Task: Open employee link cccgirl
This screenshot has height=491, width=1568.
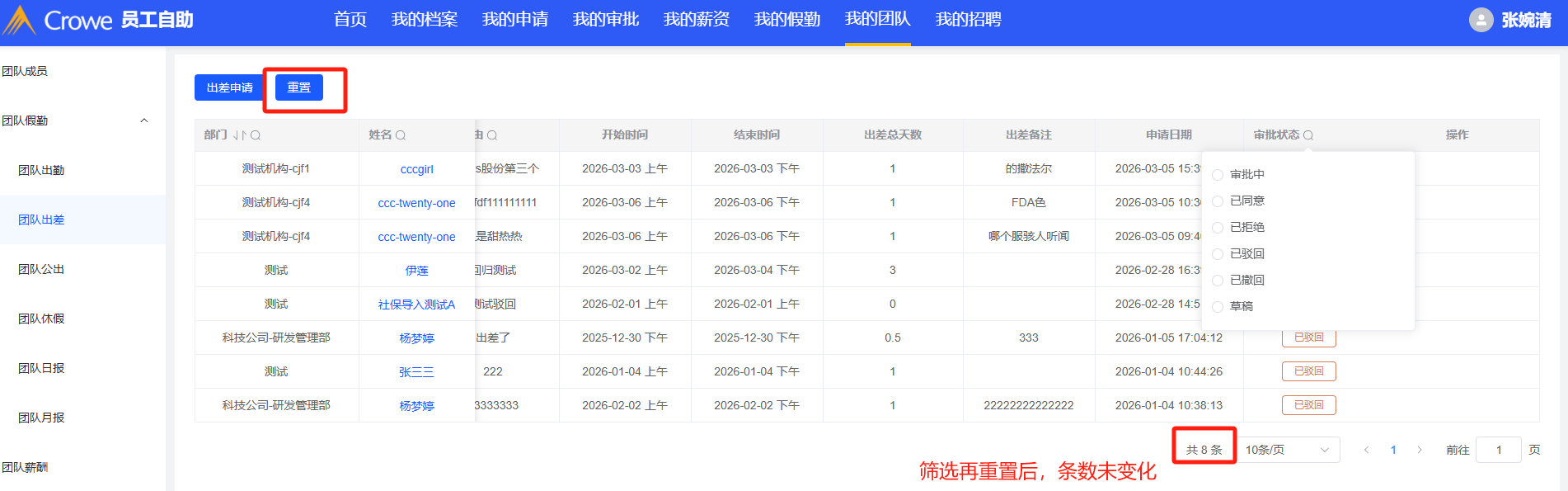Action: (x=416, y=169)
